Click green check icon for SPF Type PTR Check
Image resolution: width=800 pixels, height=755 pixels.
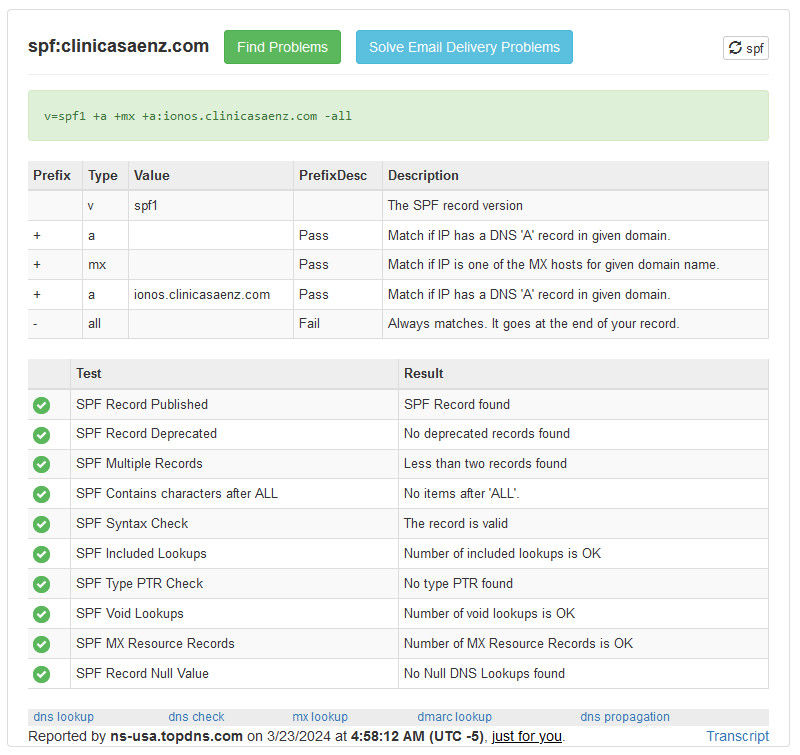(x=41, y=584)
